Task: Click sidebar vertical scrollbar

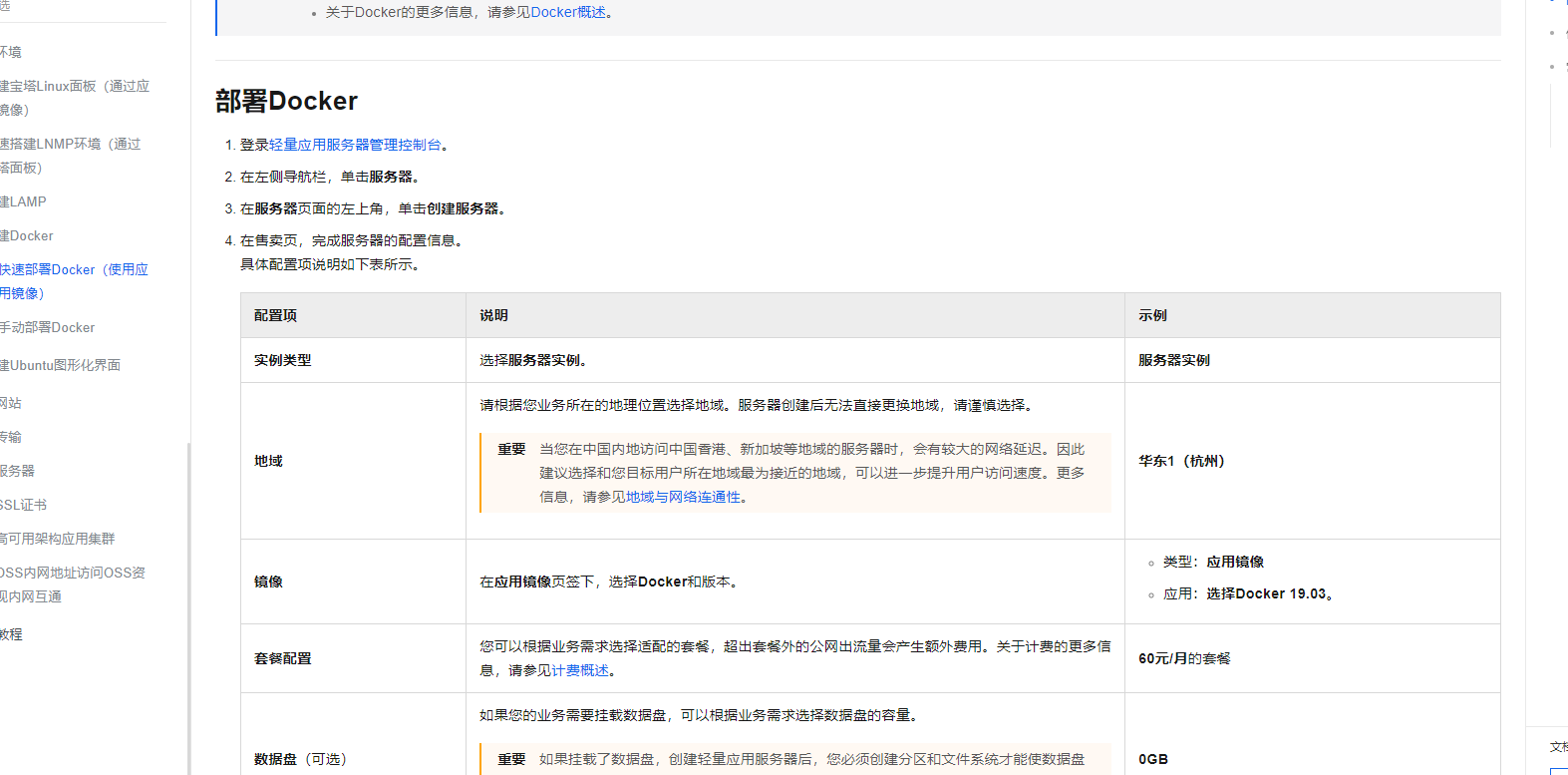Action: tap(189, 607)
